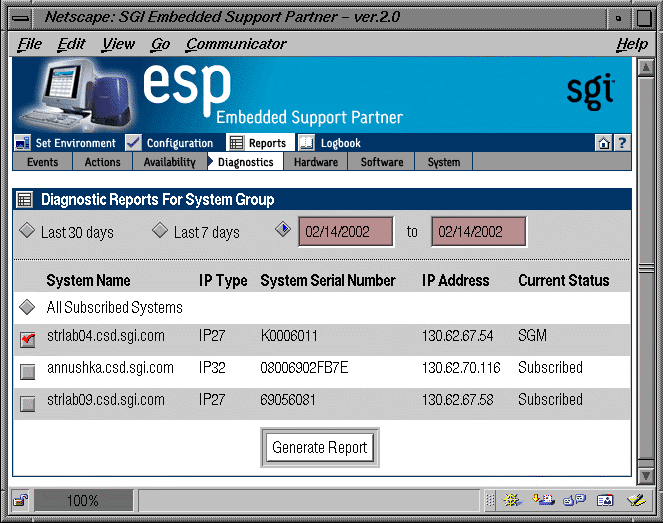Viewport: 663px width, 523px height.
Task: Switch to the Availability tab
Action: pos(170,162)
